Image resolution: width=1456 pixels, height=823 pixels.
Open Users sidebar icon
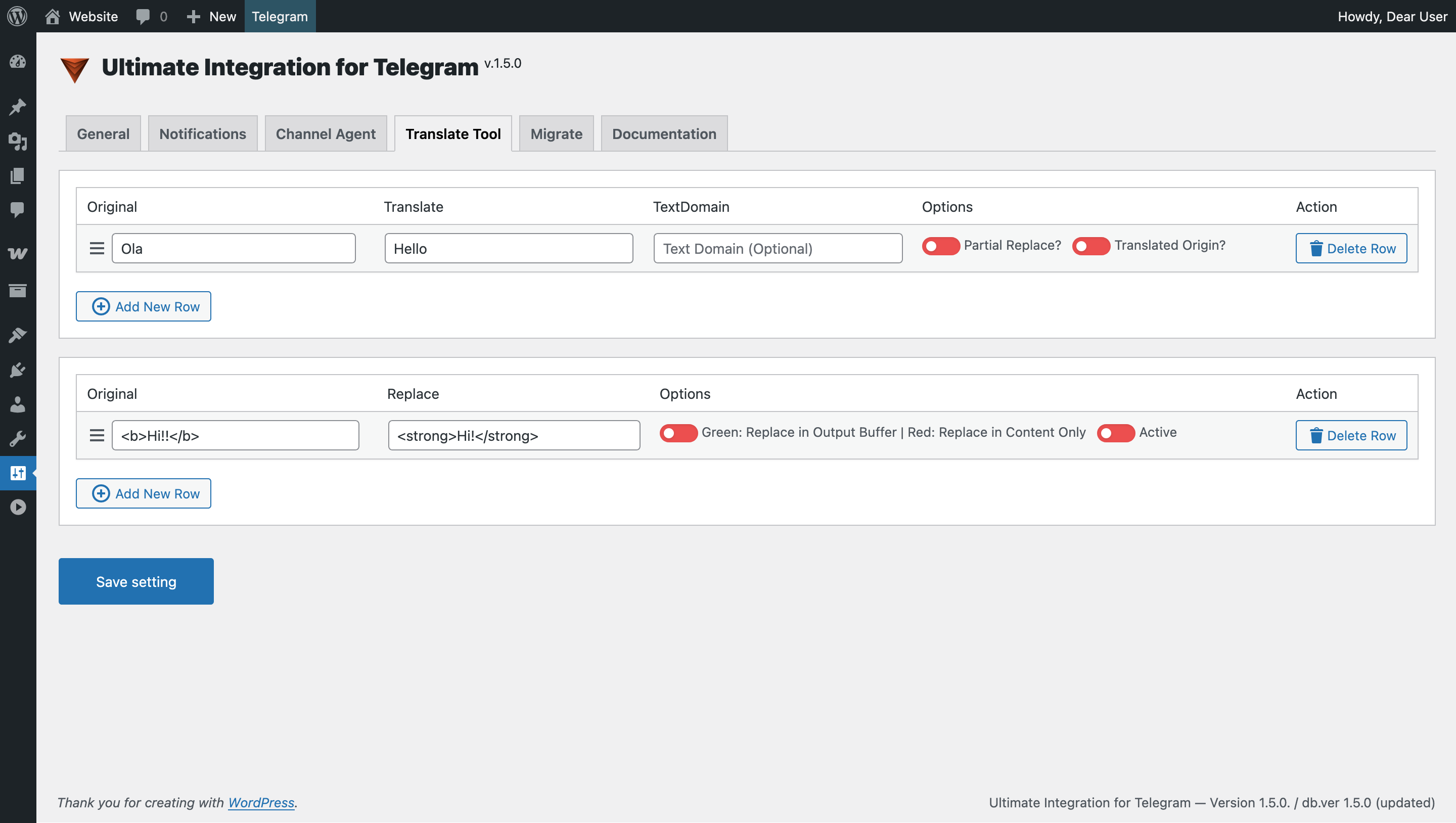(18, 405)
